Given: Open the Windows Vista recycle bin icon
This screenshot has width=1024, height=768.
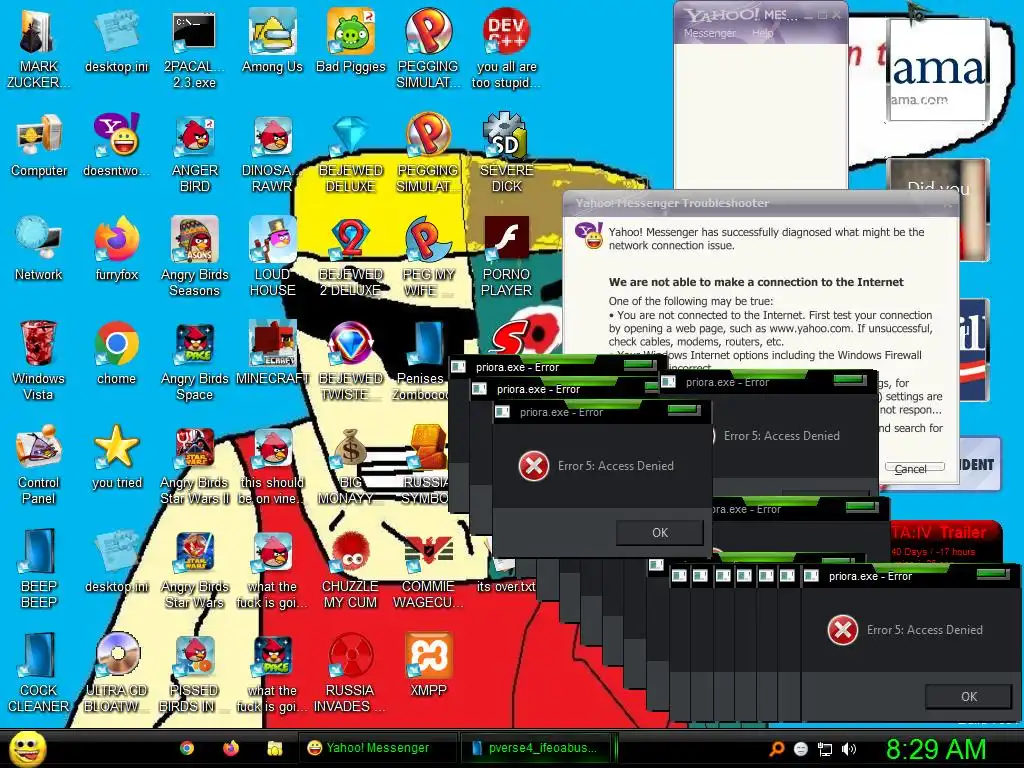Looking at the screenshot, I should [38, 359].
